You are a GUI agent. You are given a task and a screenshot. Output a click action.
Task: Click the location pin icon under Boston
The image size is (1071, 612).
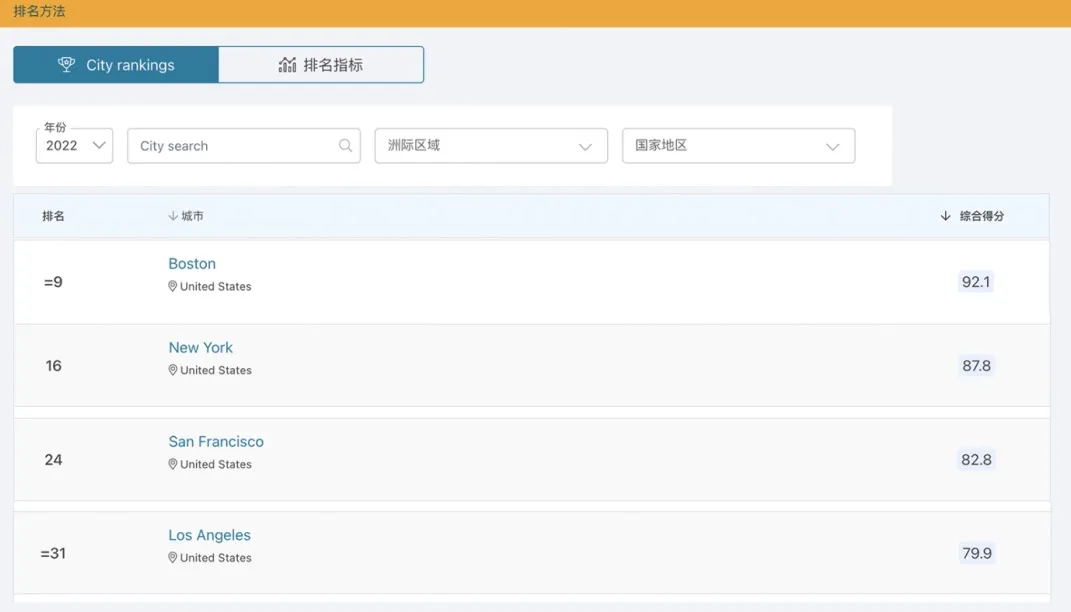click(x=173, y=287)
